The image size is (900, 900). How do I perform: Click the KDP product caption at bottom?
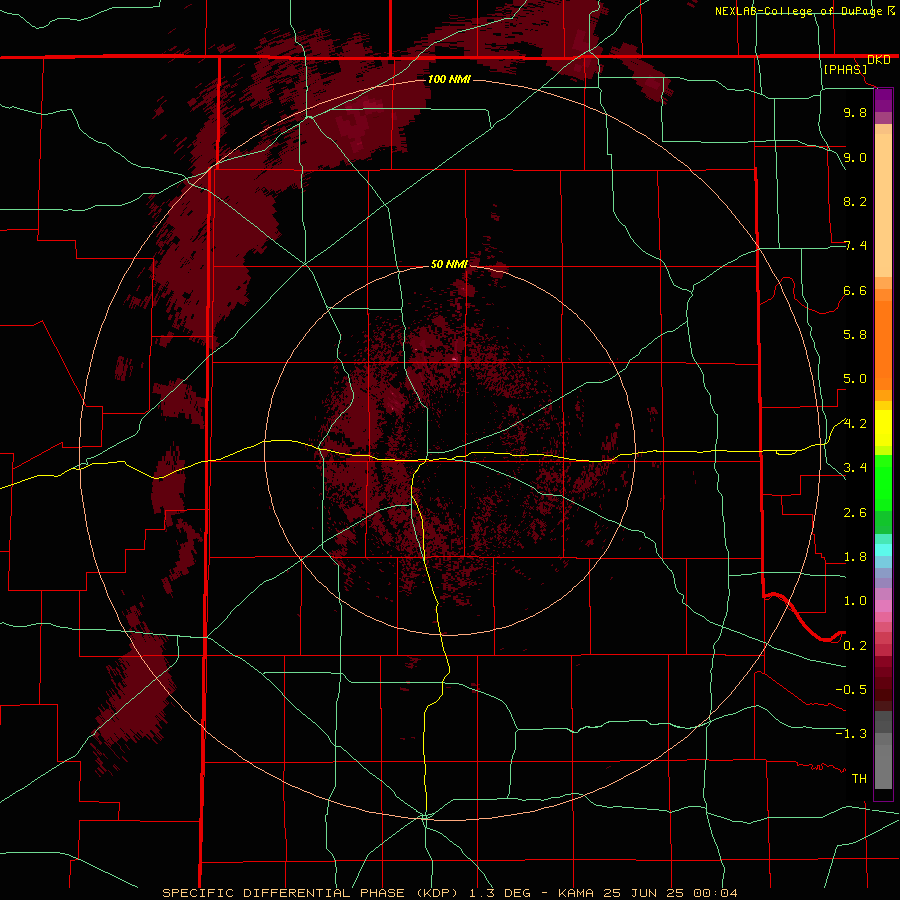coord(450,893)
